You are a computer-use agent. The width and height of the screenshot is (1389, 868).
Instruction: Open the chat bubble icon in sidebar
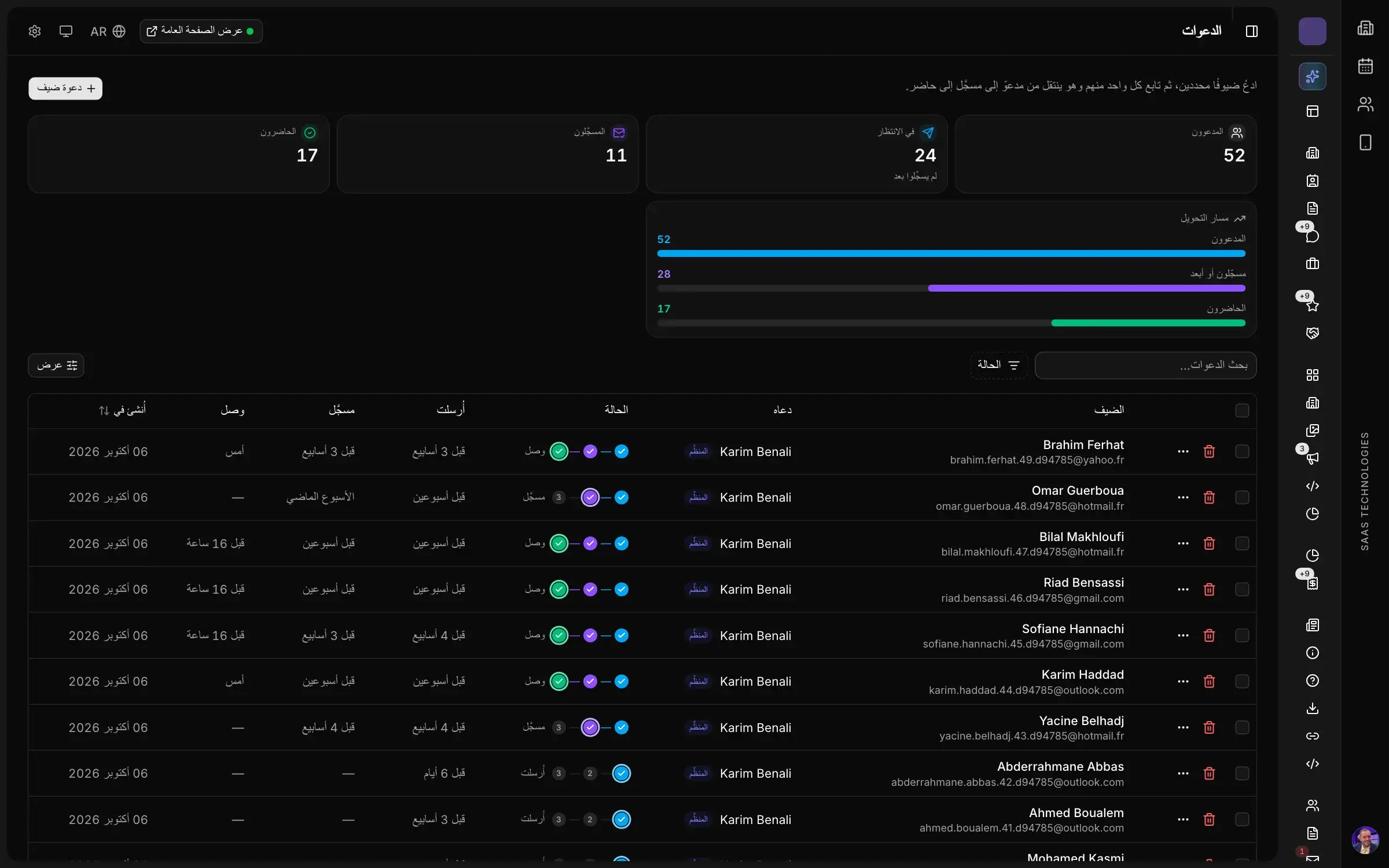(x=1312, y=236)
